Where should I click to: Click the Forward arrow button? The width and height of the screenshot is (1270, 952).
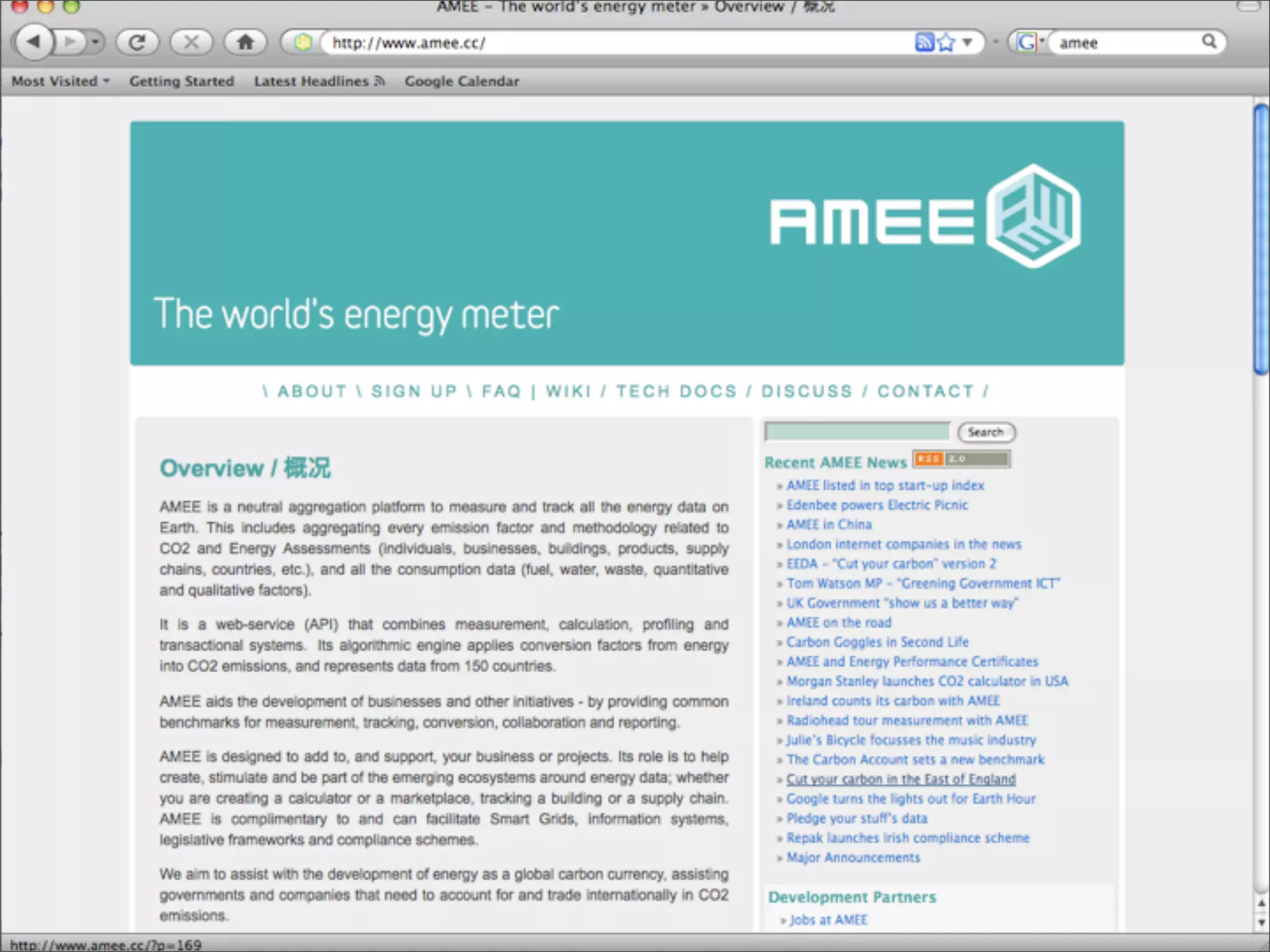pos(70,42)
